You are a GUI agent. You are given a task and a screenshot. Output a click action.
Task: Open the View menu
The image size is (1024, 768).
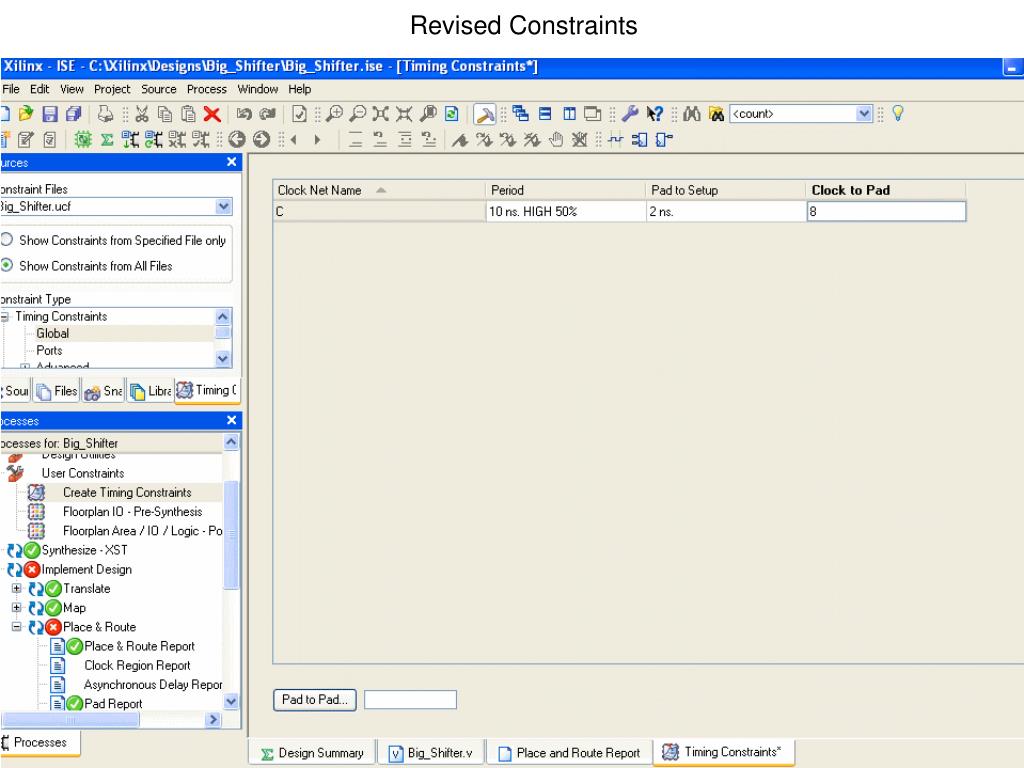click(x=72, y=89)
